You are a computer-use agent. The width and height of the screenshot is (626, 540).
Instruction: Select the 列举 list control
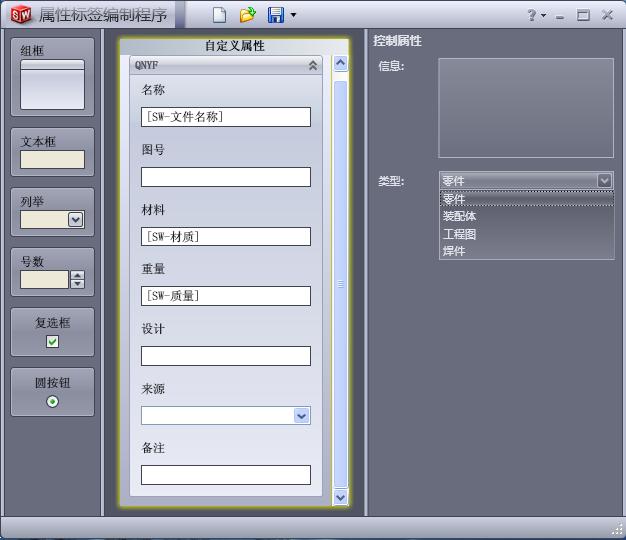click(x=52, y=212)
